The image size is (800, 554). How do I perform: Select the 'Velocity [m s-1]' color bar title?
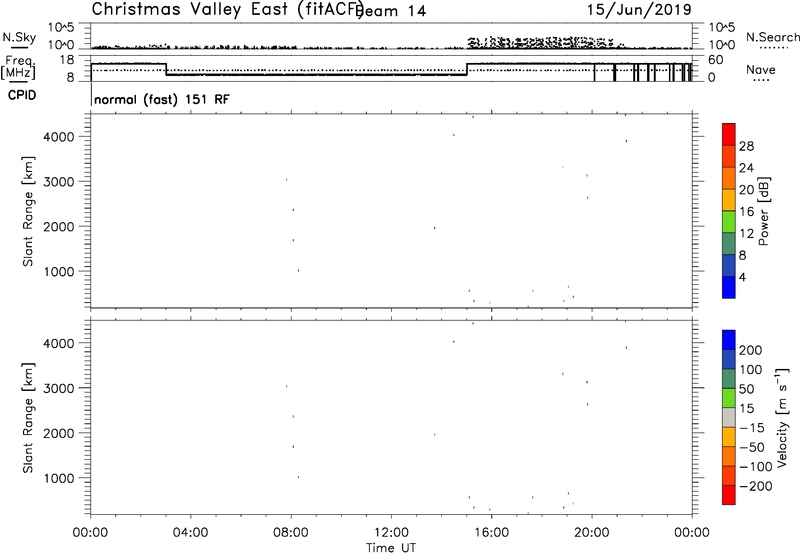click(x=782, y=417)
